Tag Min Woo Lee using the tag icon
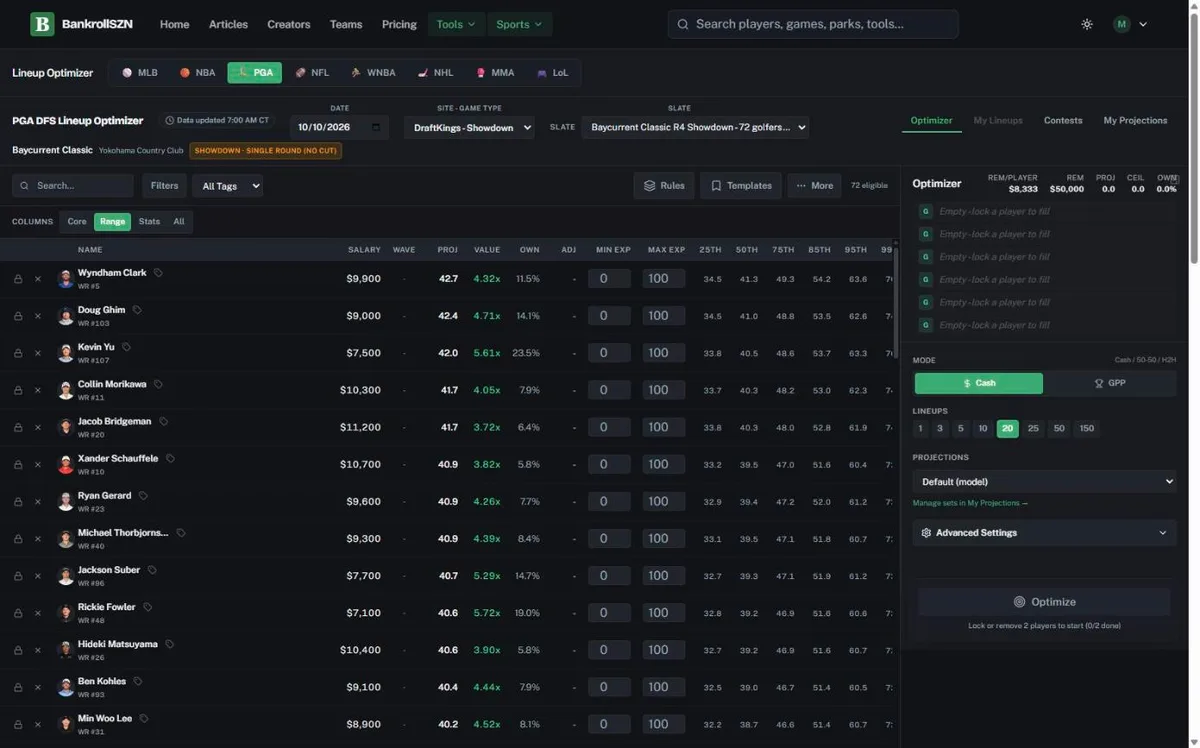 tap(144, 718)
